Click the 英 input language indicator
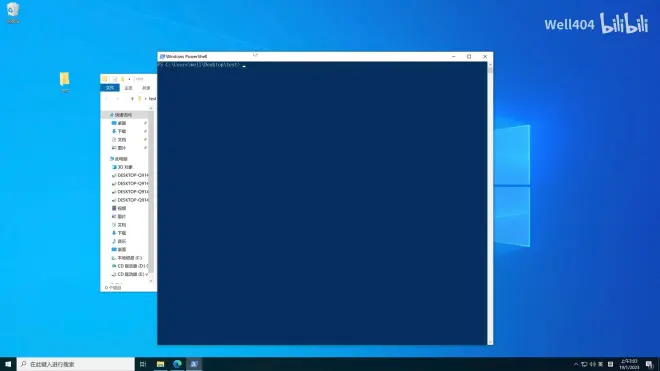 [601, 364]
